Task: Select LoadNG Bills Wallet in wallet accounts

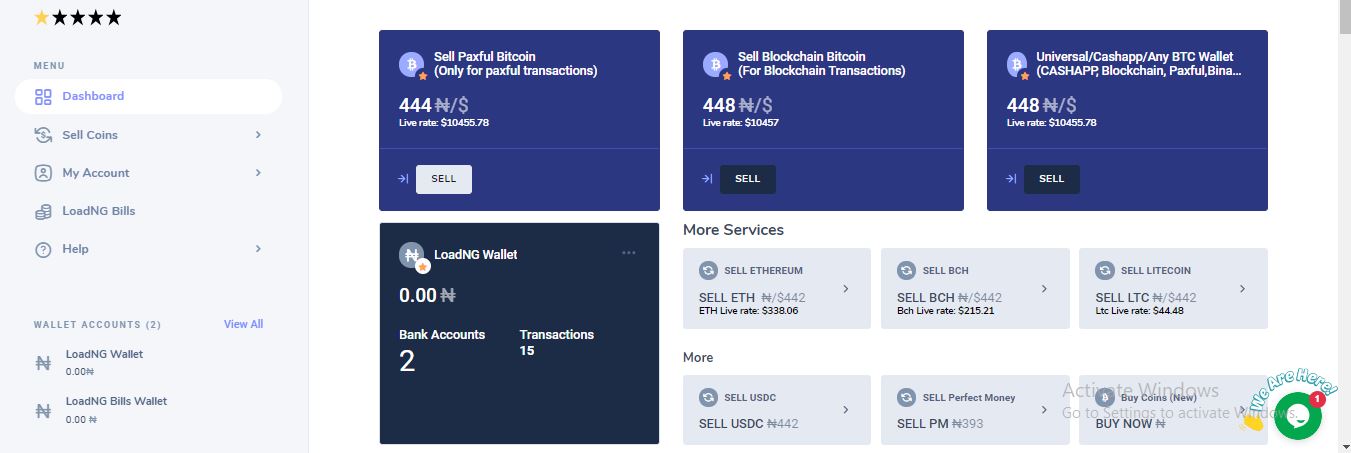Action: pyautogui.click(x=116, y=409)
